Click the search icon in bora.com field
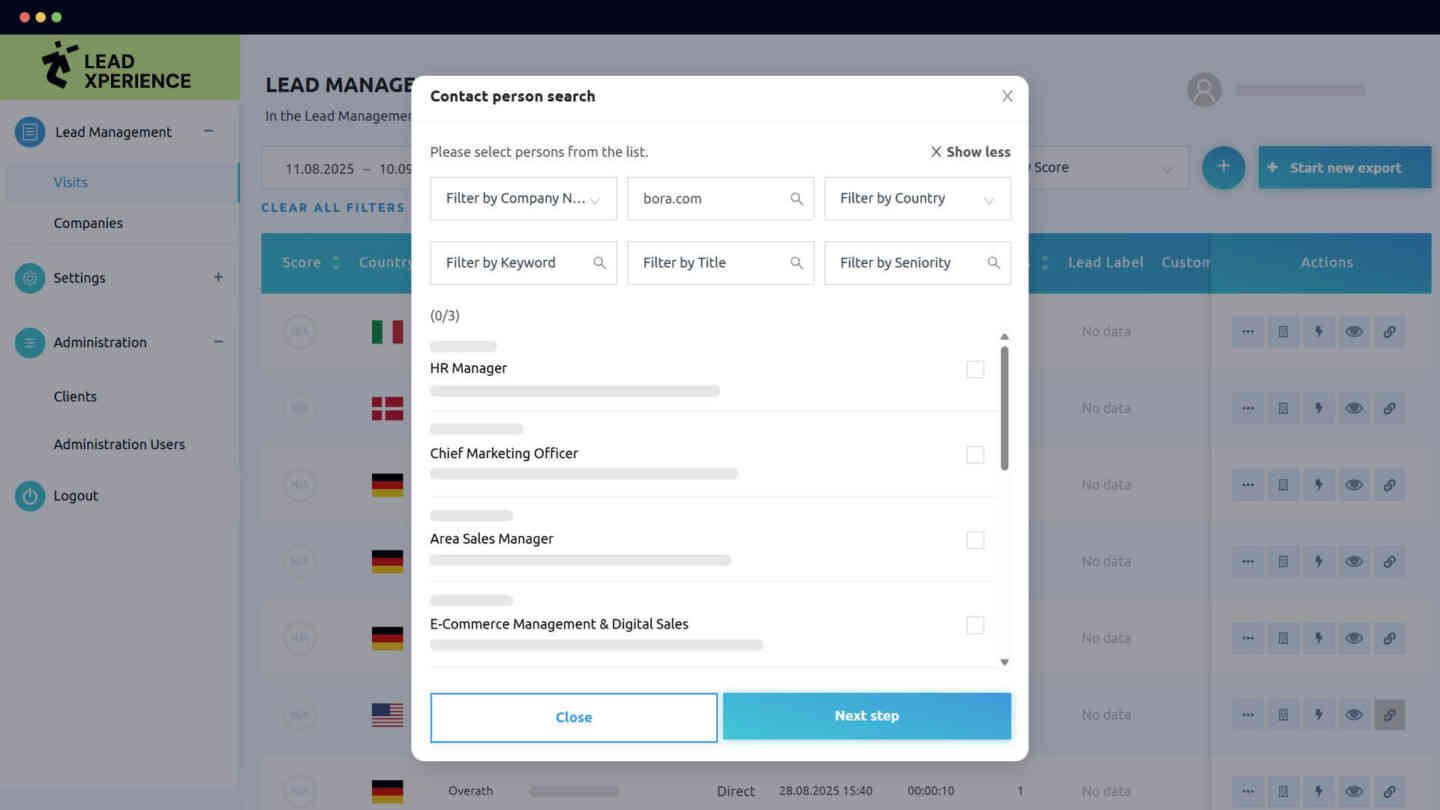Screen dimensions: 1440x810 796,199
